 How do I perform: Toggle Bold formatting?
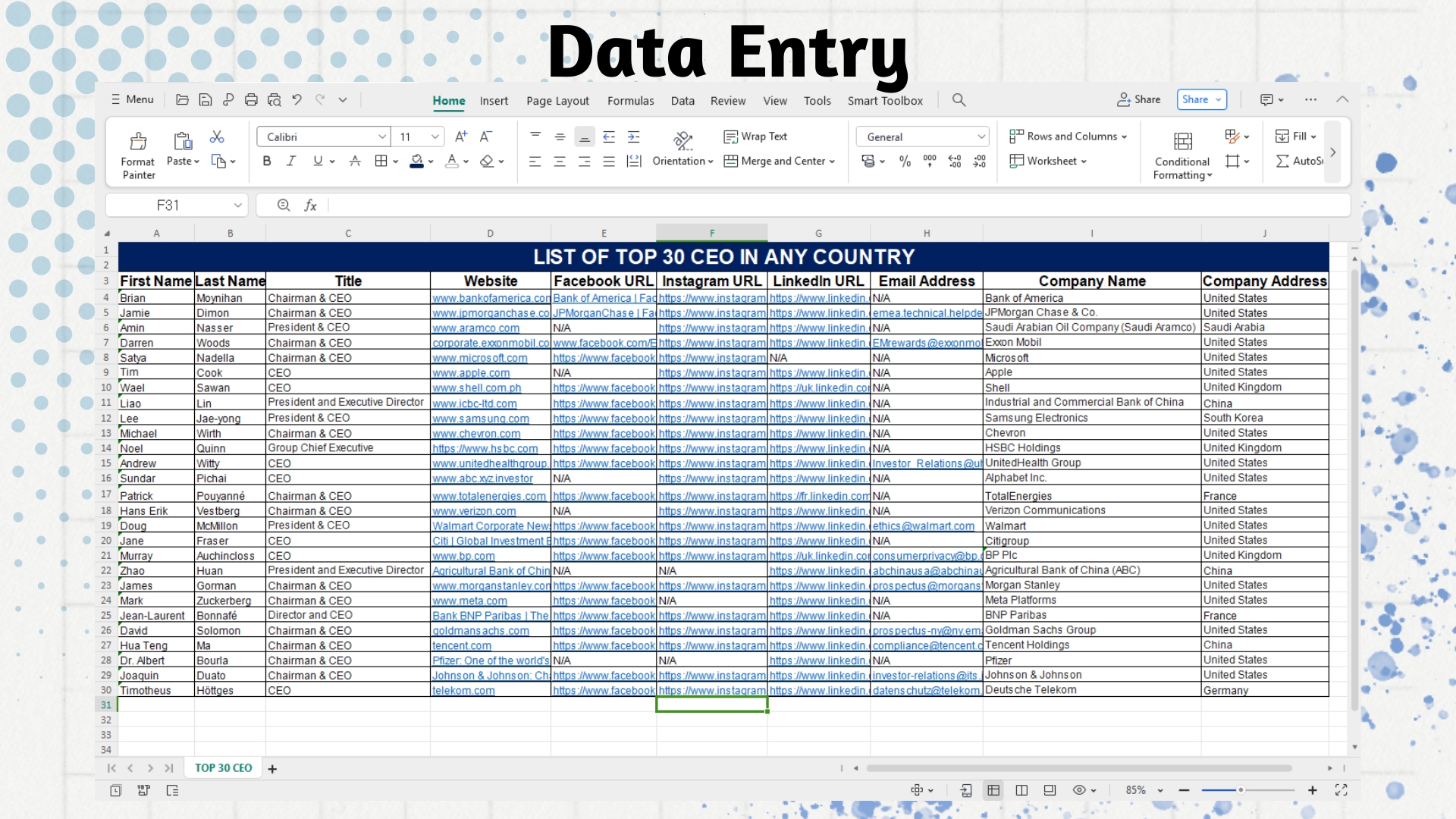click(266, 162)
